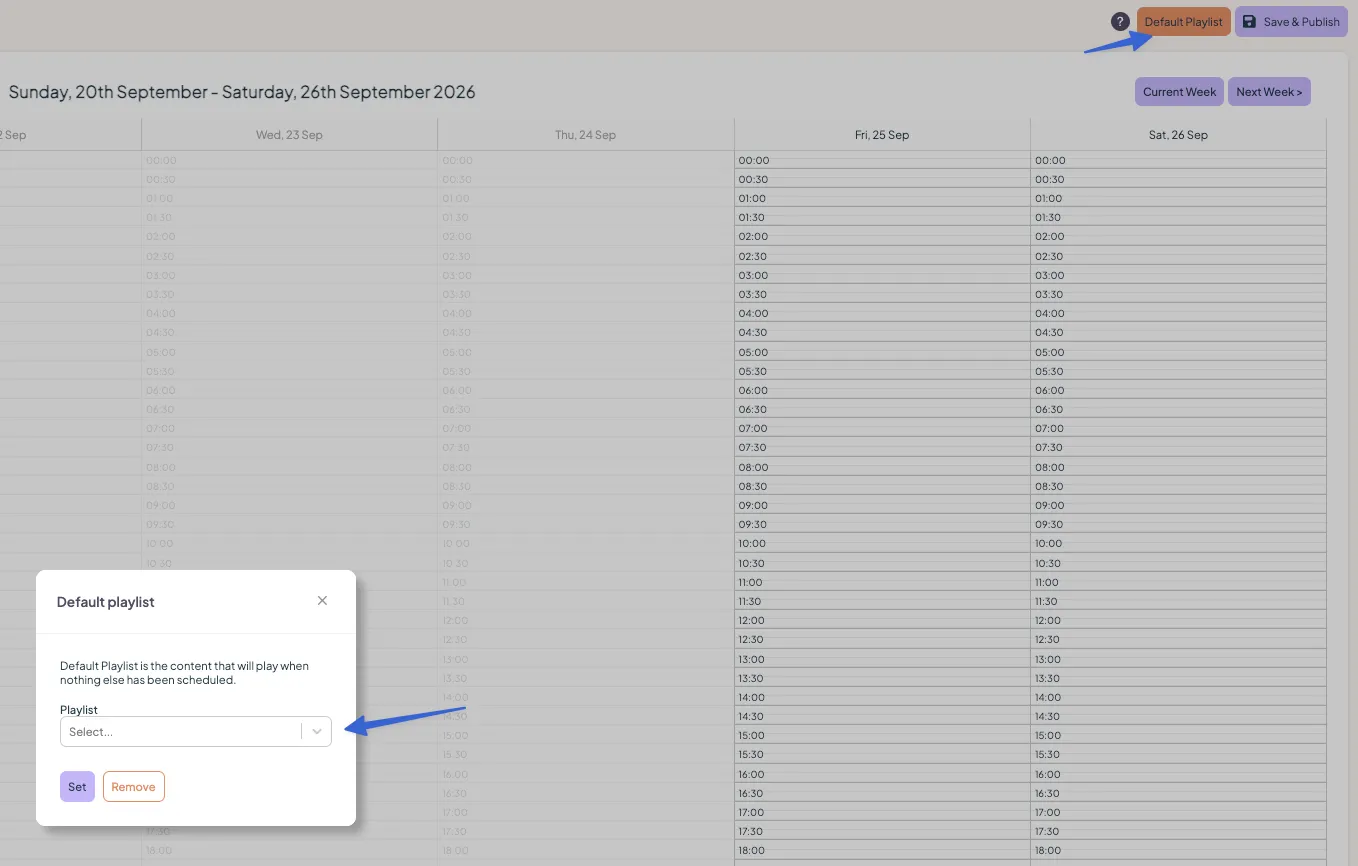Viewport: 1358px width, 866px height.
Task: Select the 08:30 slot on Saturday
Action: point(1178,487)
